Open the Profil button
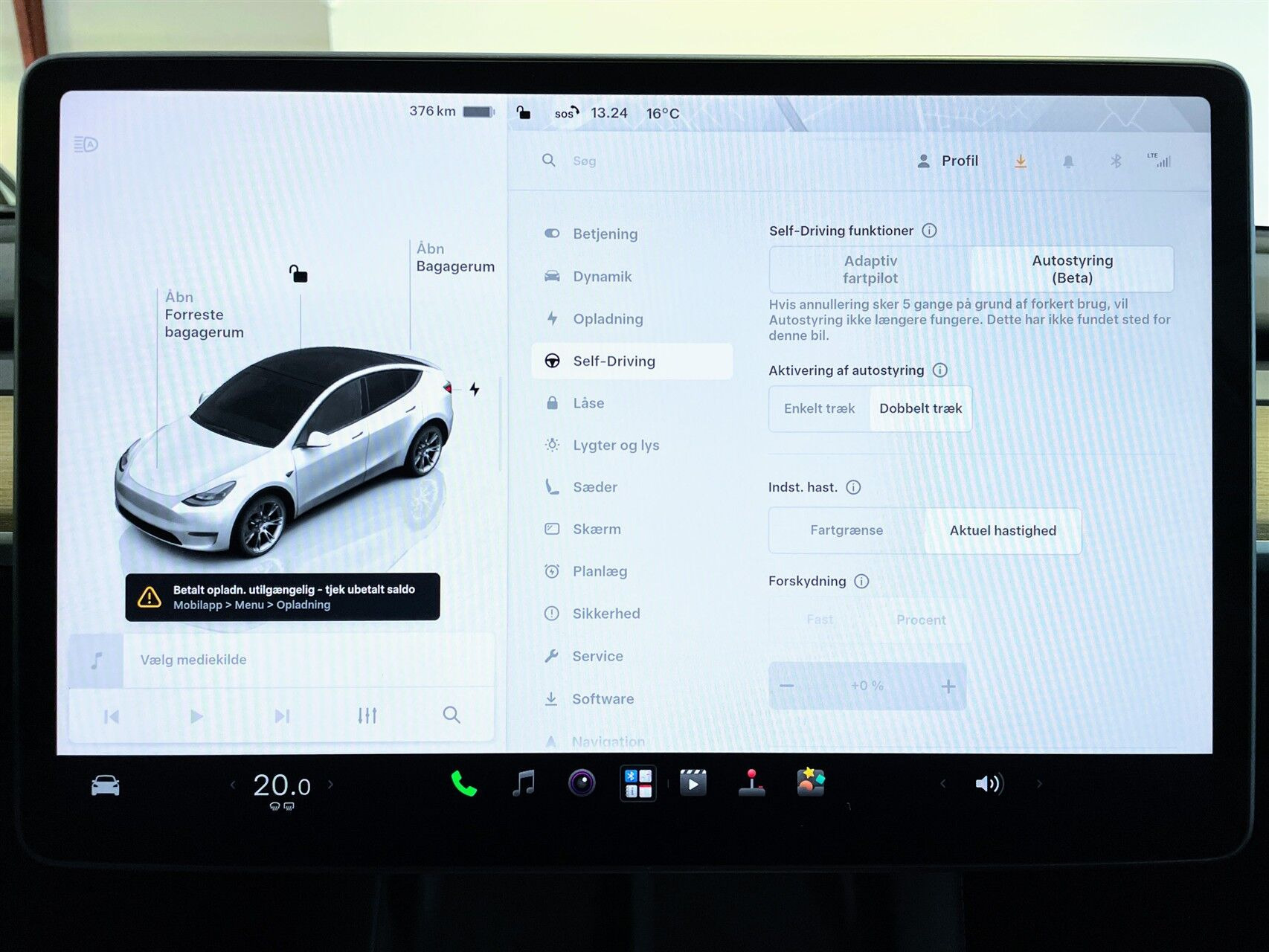1269x952 pixels. (948, 161)
